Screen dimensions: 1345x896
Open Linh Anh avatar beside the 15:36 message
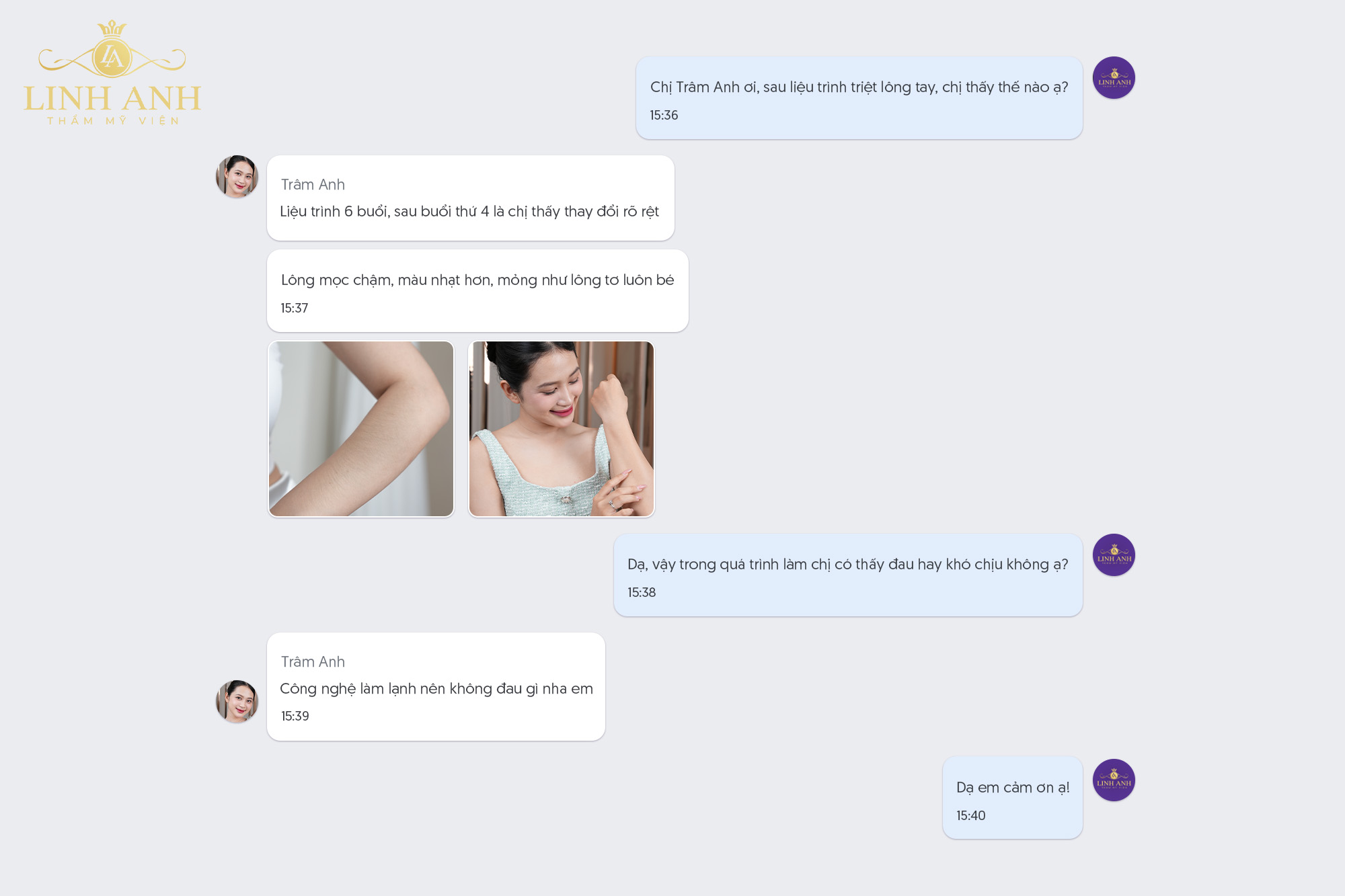pos(1114,78)
